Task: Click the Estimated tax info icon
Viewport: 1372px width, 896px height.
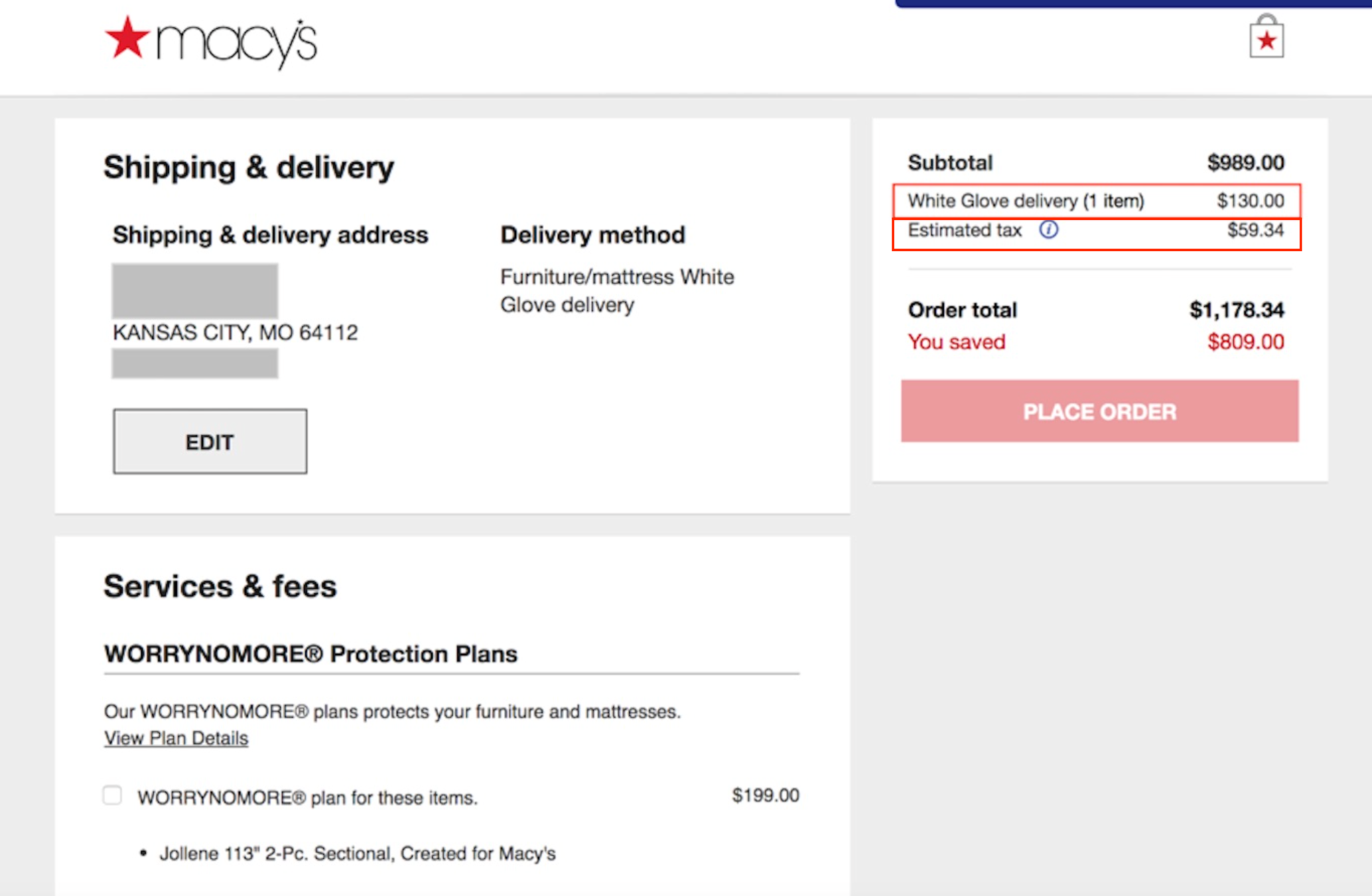Action: (x=1048, y=230)
